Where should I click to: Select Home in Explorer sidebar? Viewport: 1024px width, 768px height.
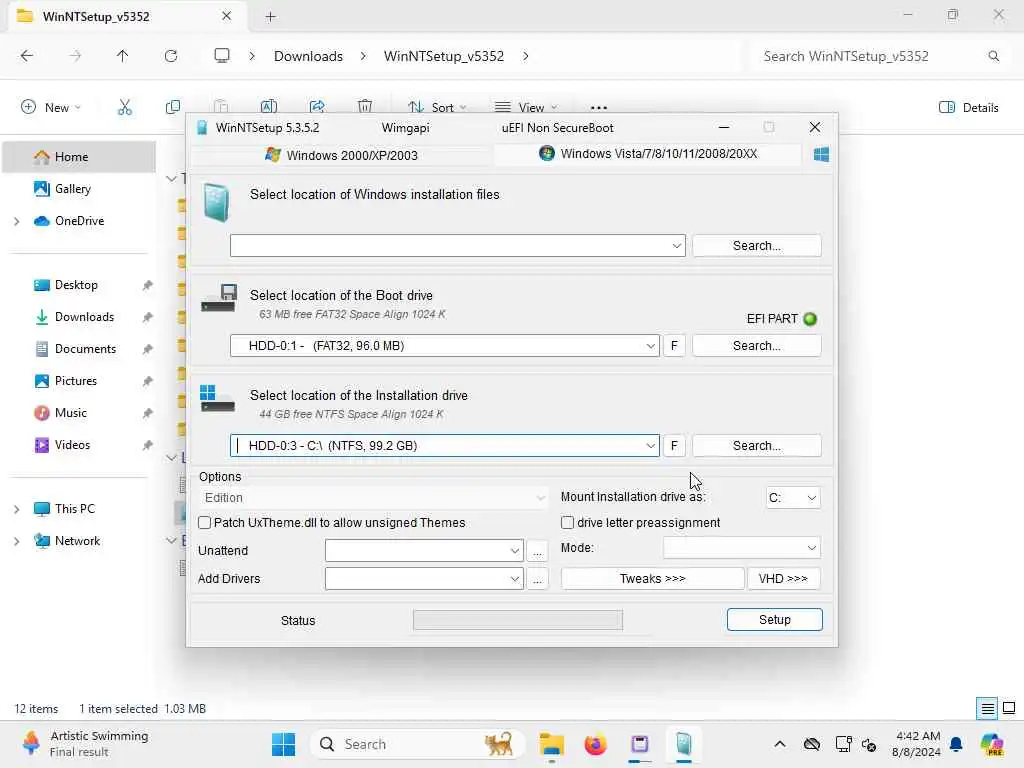tap(80, 157)
